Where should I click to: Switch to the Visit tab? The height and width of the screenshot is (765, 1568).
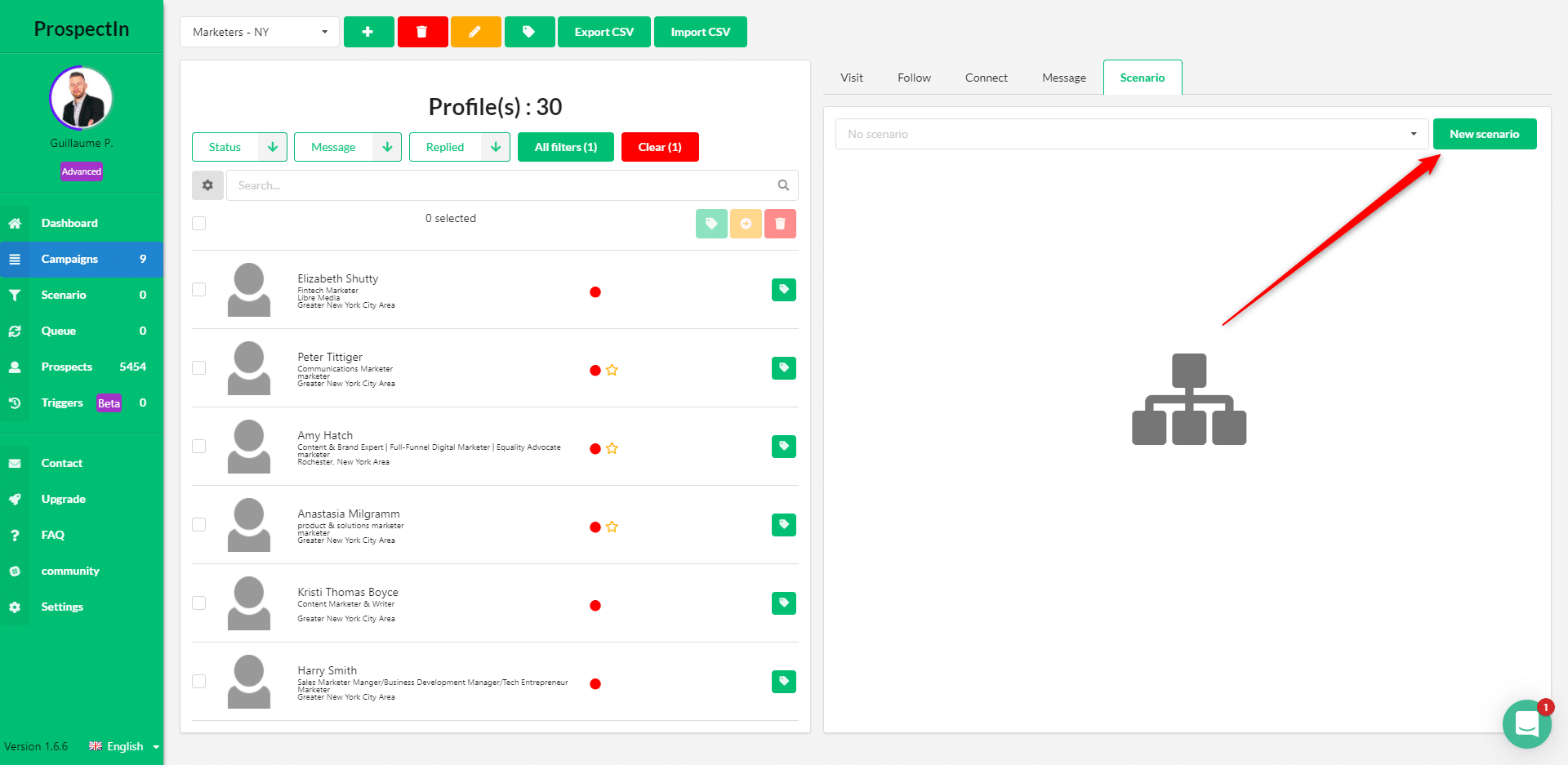(852, 78)
